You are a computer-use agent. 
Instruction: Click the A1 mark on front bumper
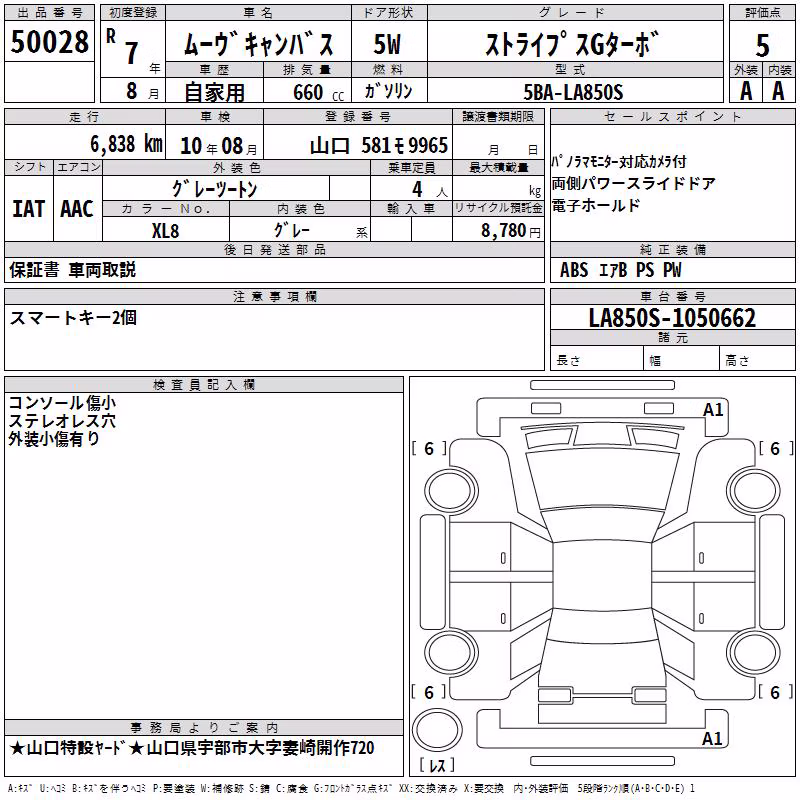coord(713,410)
